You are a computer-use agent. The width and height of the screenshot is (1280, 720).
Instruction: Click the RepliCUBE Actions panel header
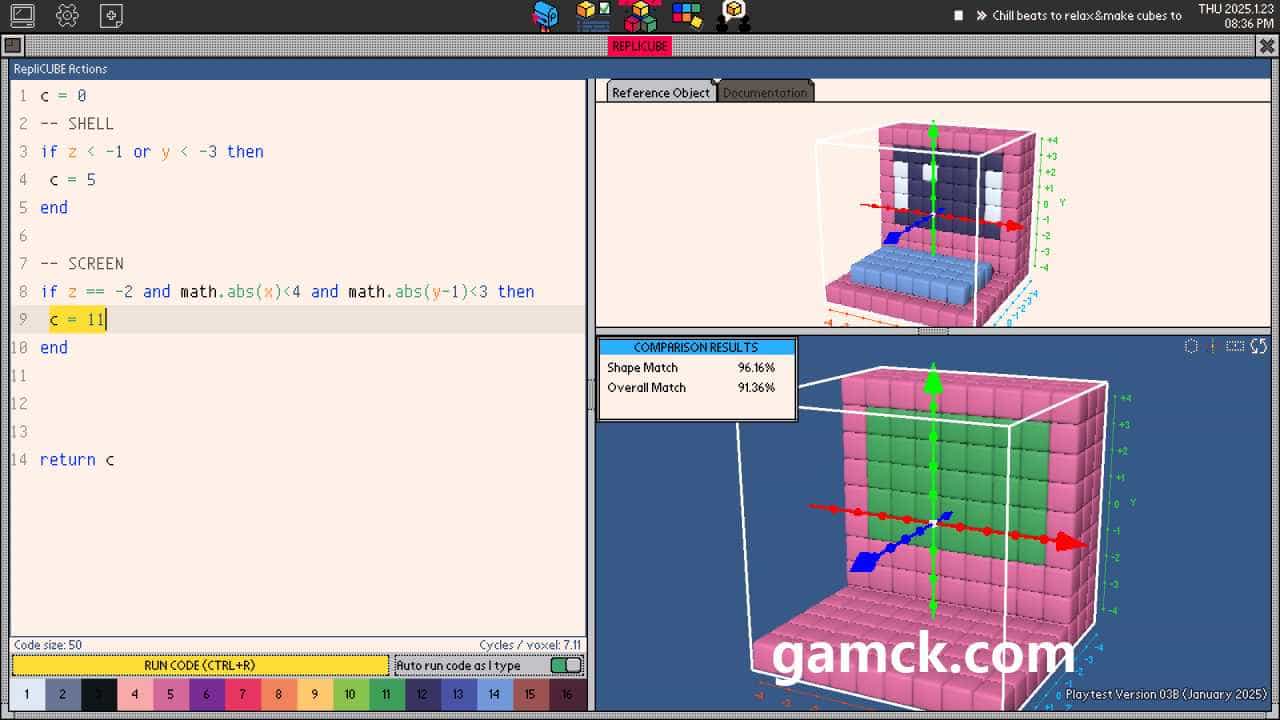click(x=298, y=68)
